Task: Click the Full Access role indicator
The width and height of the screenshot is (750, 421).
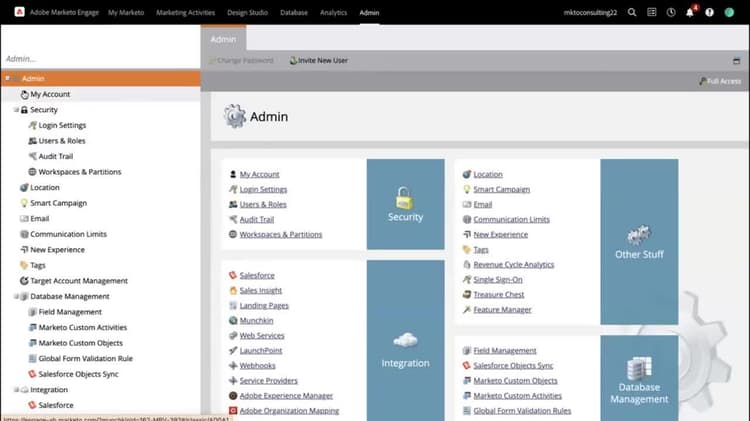Action: [x=720, y=81]
